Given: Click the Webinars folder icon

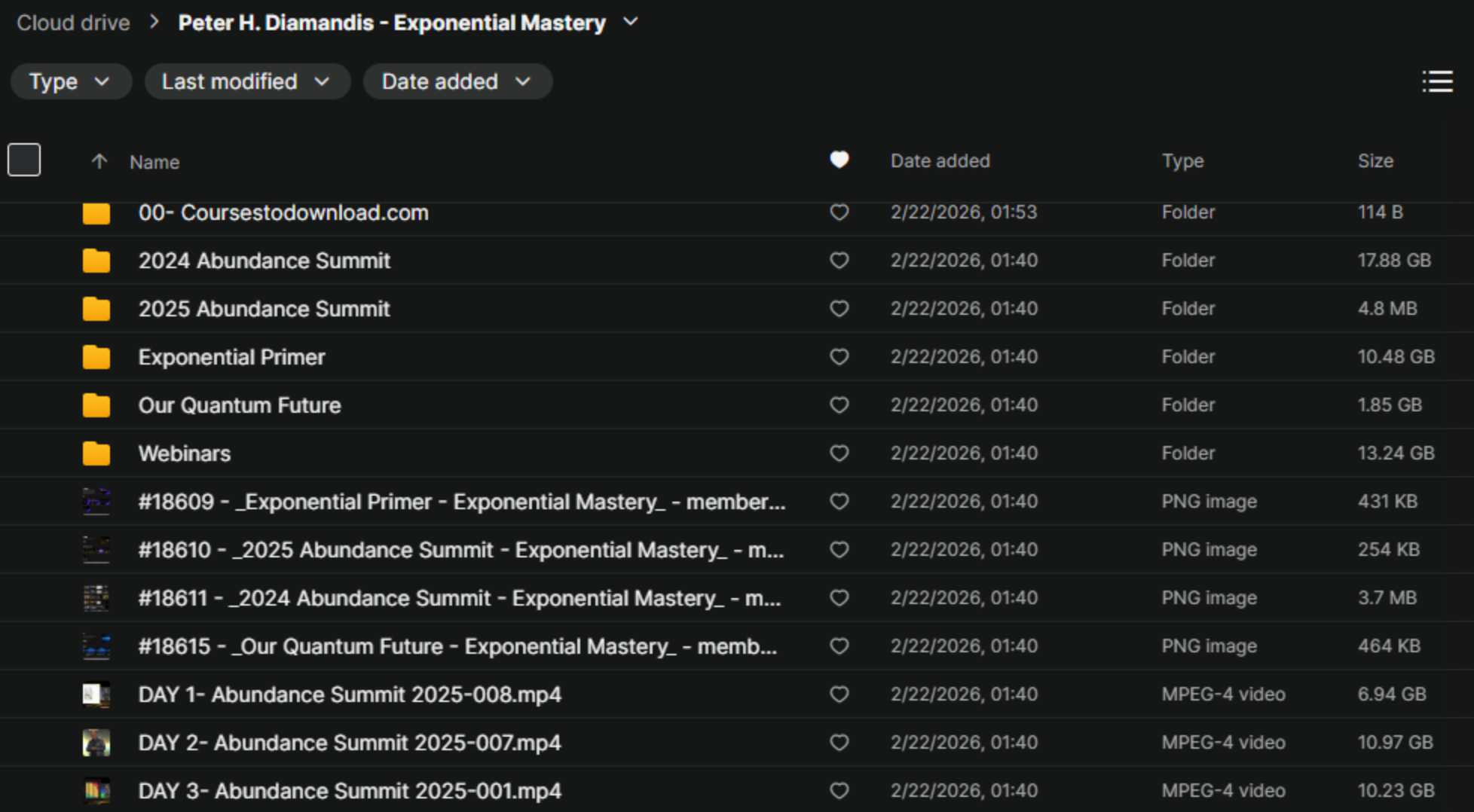Looking at the screenshot, I should coord(96,453).
